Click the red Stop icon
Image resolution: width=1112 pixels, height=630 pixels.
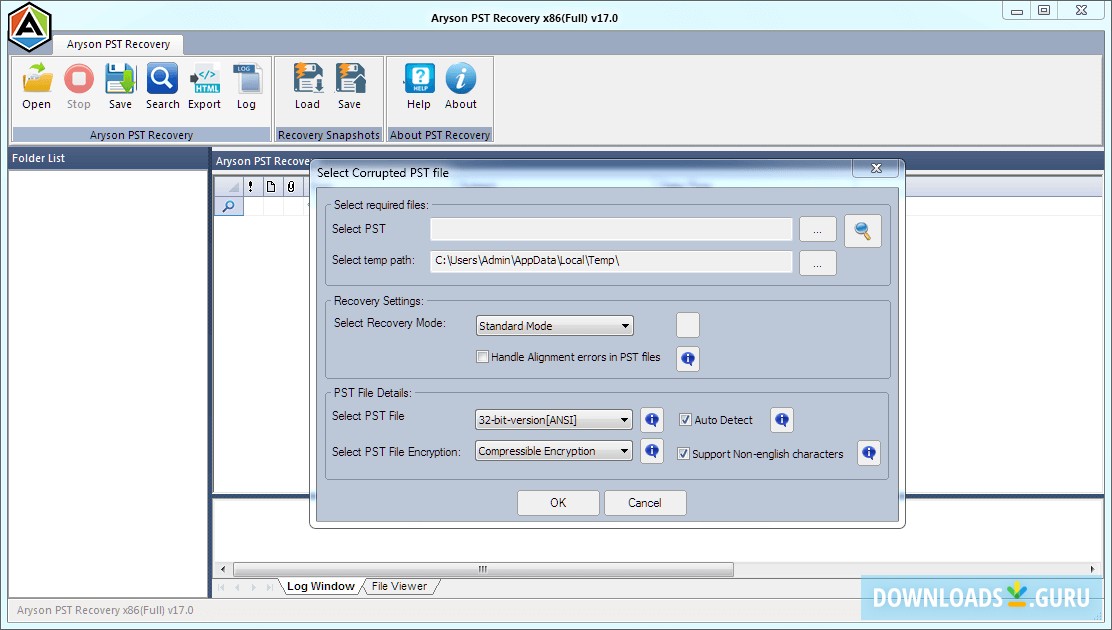pos(79,79)
